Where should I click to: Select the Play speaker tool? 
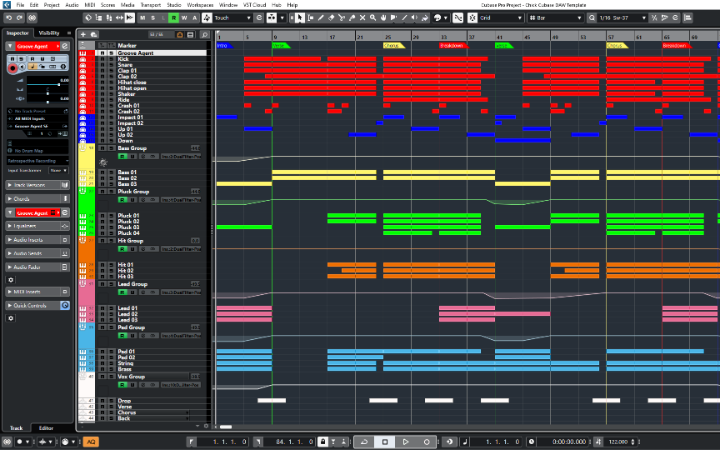pyautogui.click(x=415, y=18)
